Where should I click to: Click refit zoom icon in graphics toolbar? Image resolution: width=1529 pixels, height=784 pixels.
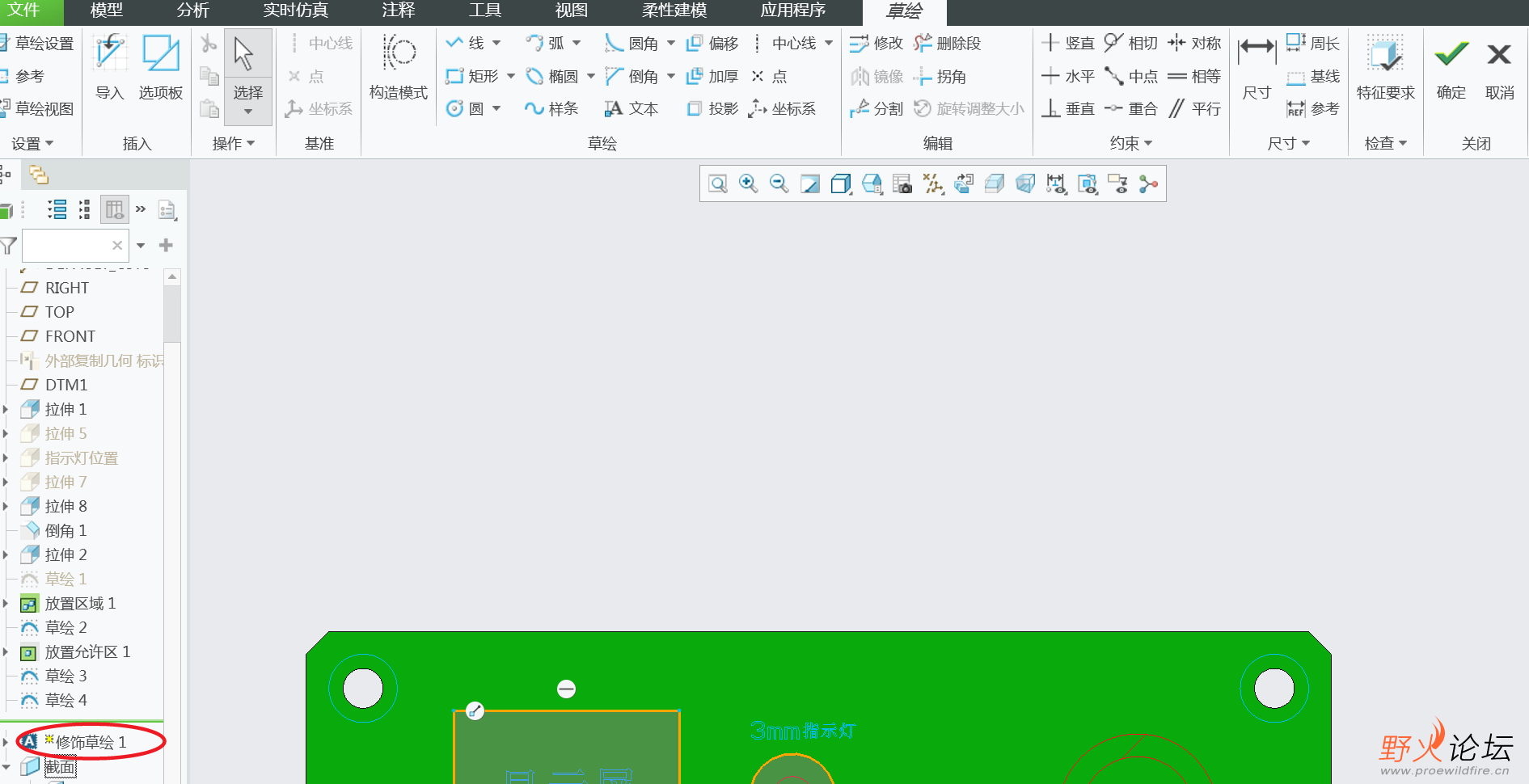718,184
